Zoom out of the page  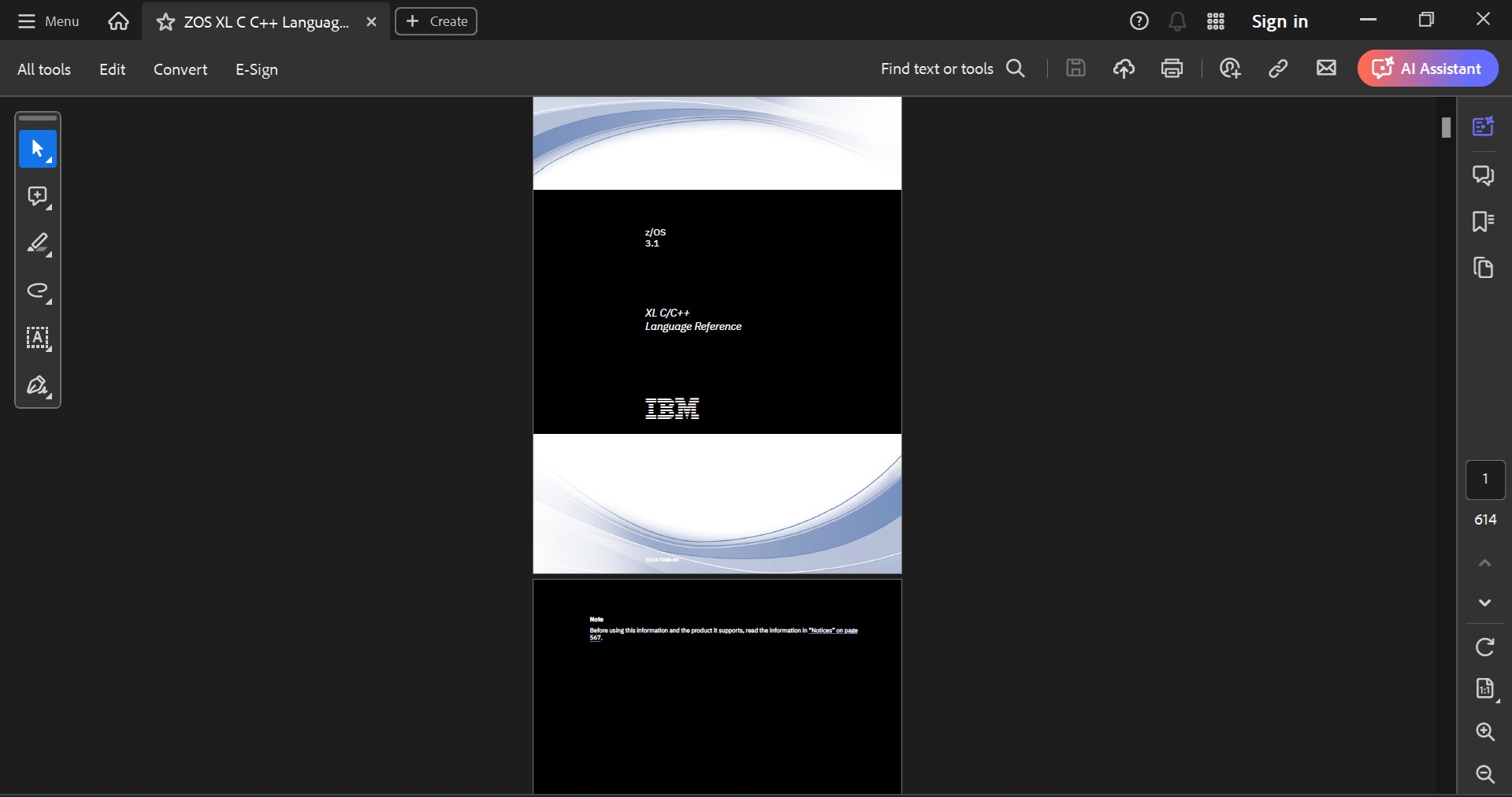click(1484, 776)
